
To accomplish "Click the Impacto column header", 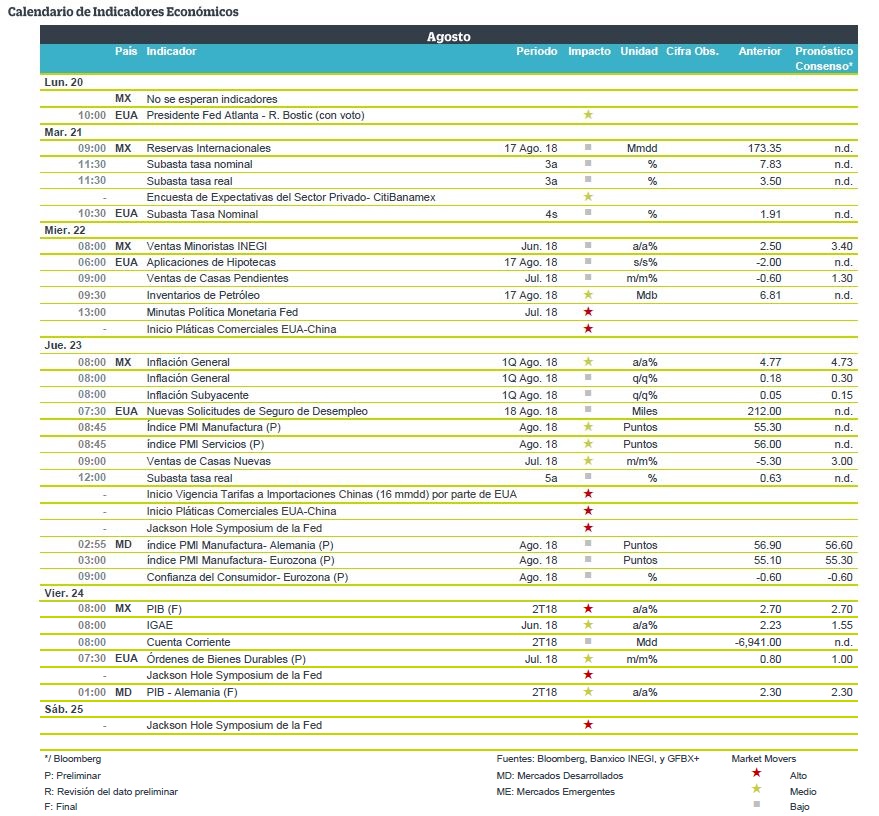I will pos(589,51).
